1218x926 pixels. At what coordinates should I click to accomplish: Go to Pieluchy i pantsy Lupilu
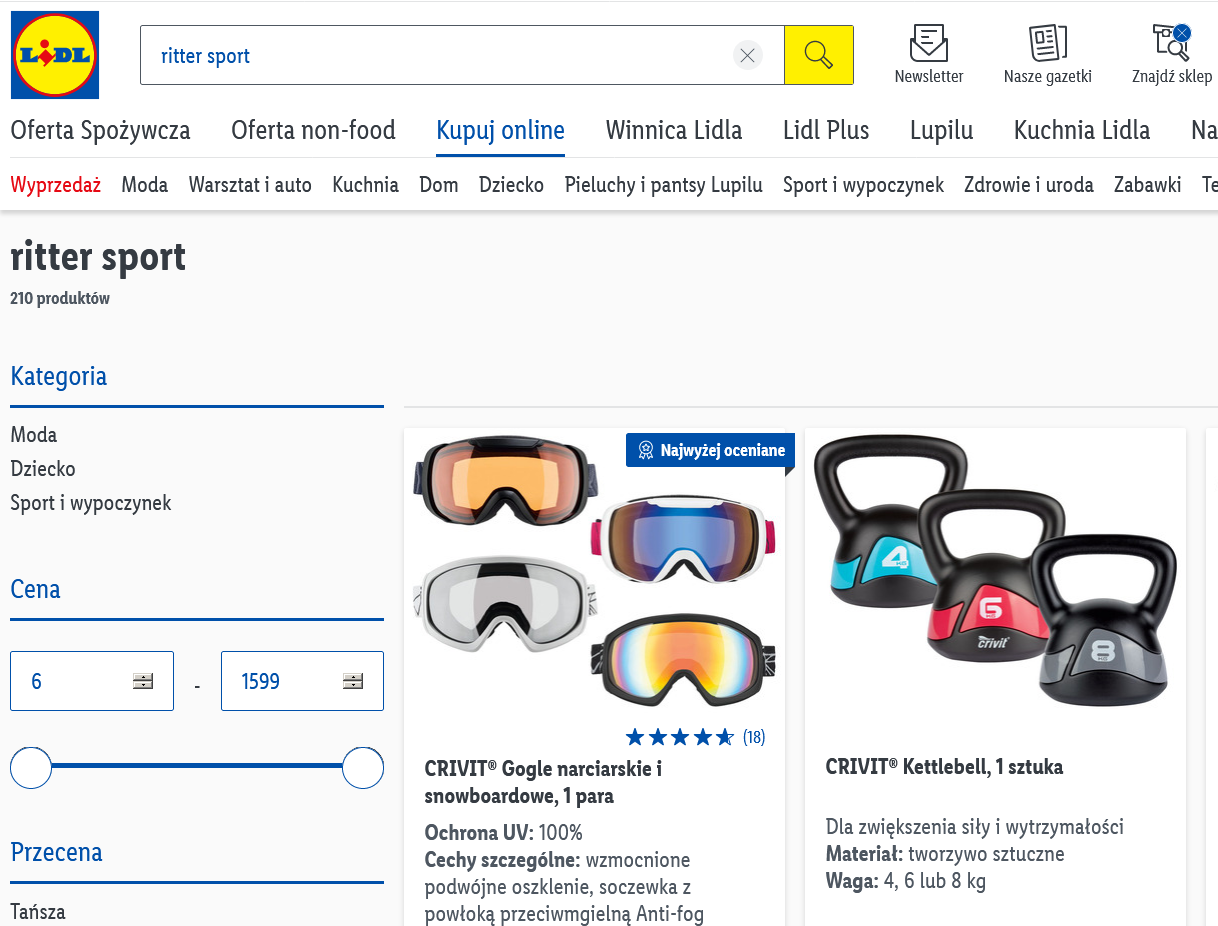click(664, 184)
